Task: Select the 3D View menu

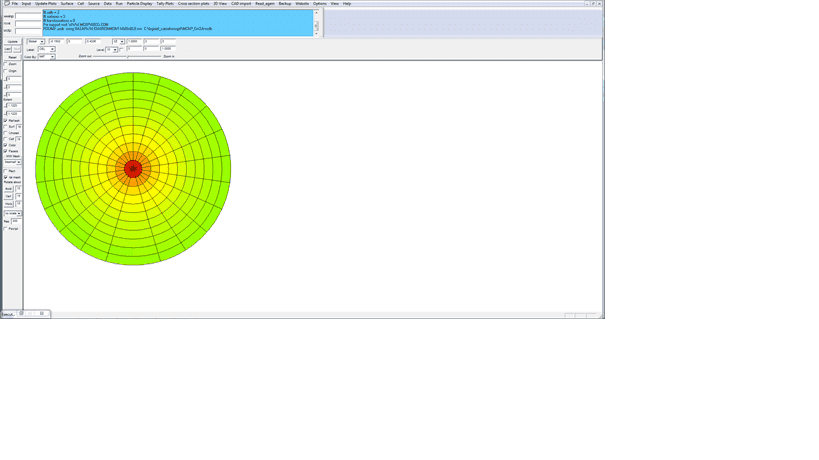Action: [x=220, y=3]
